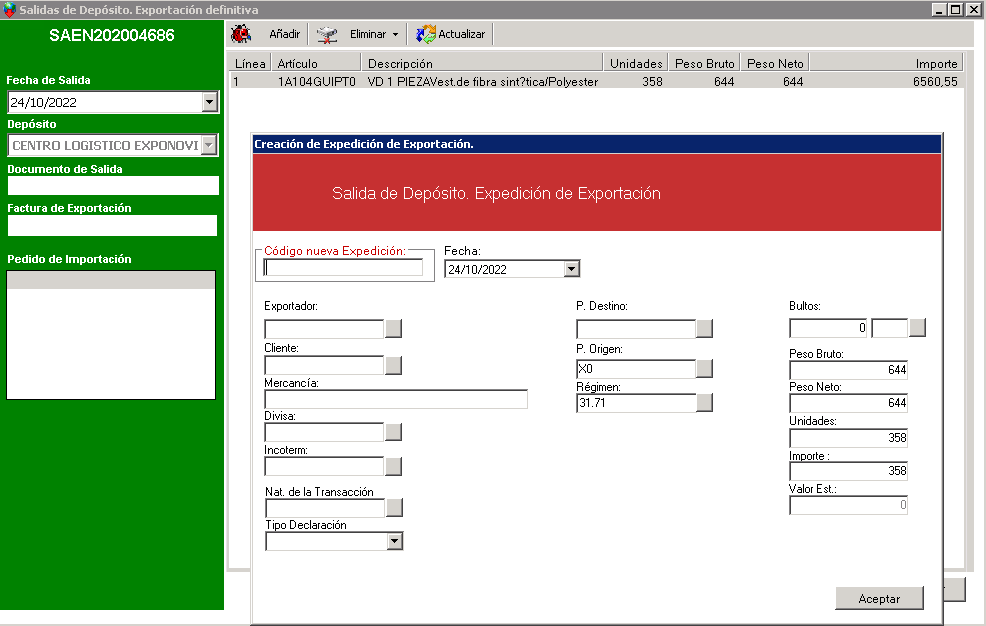Open the Exportador lookup button
The image size is (986, 626).
click(394, 329)
